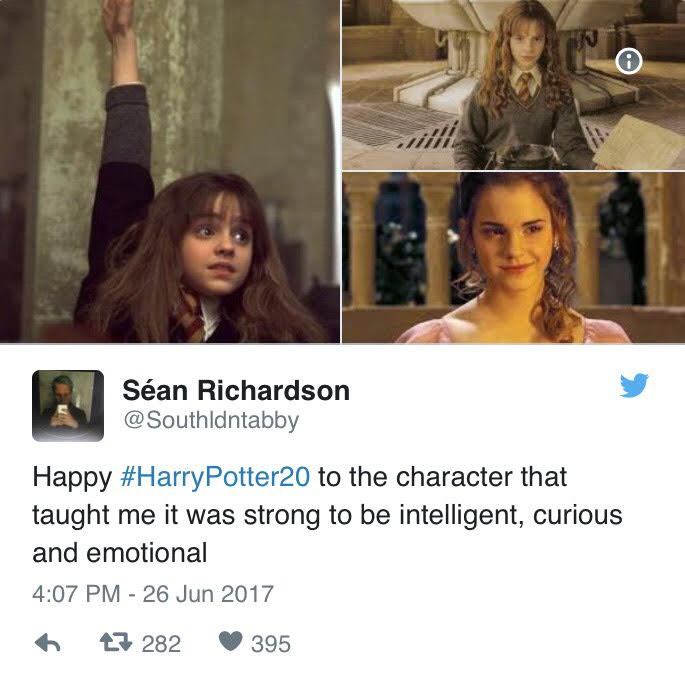Screen dimensions: 685x678
Task: View top-right photo of girl with cauldron
Action: [x=513, y=85]
